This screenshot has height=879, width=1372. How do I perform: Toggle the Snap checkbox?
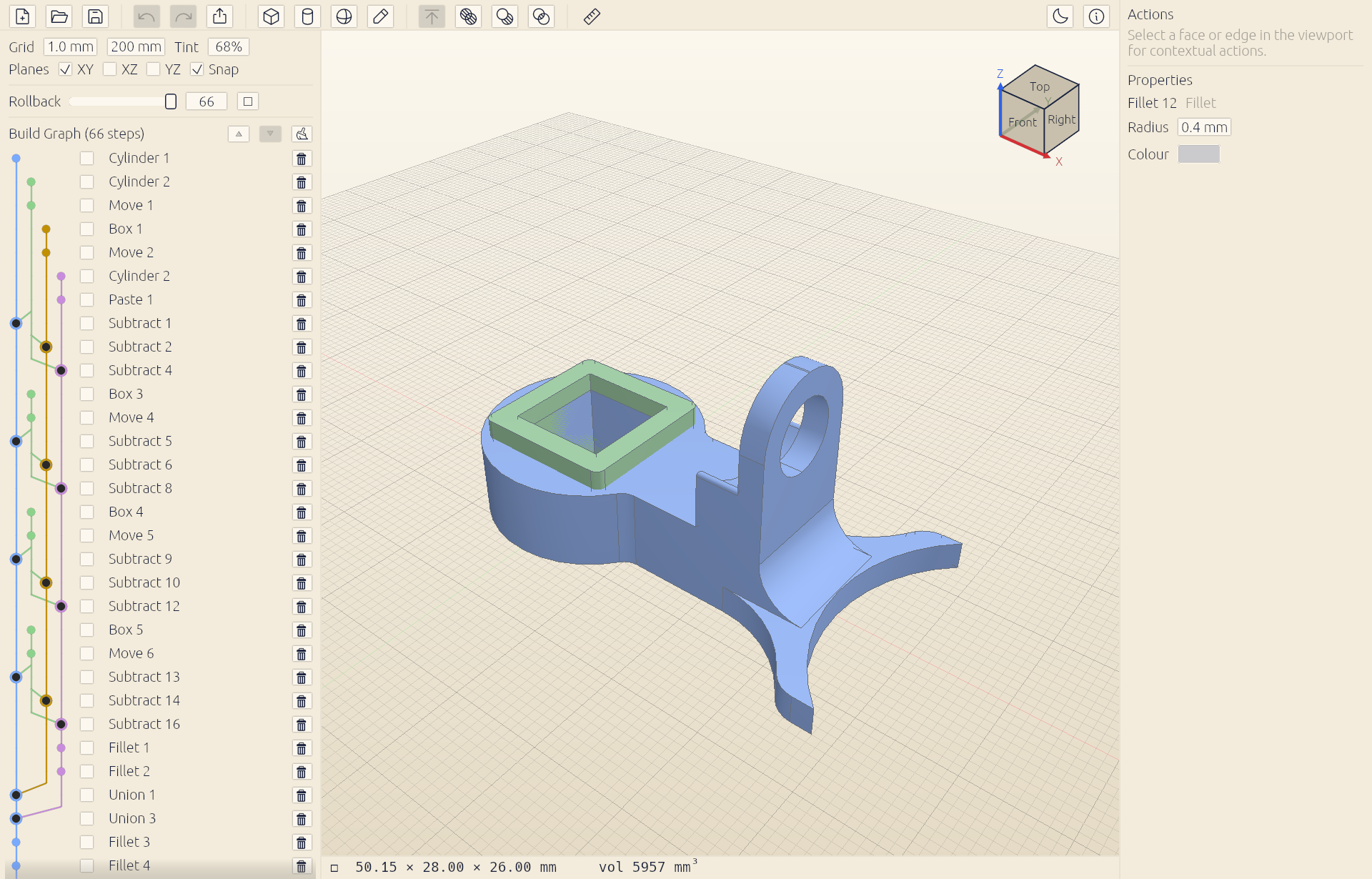pos(197,69)
